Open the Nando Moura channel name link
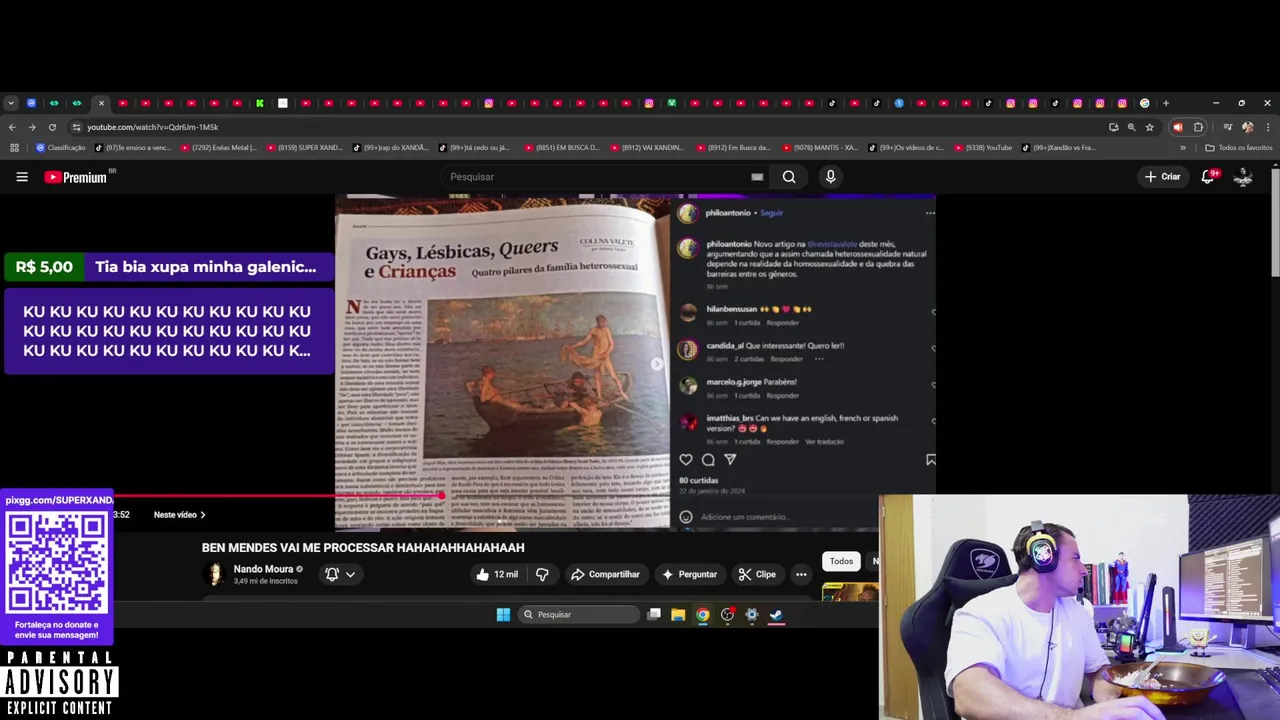 263,569
